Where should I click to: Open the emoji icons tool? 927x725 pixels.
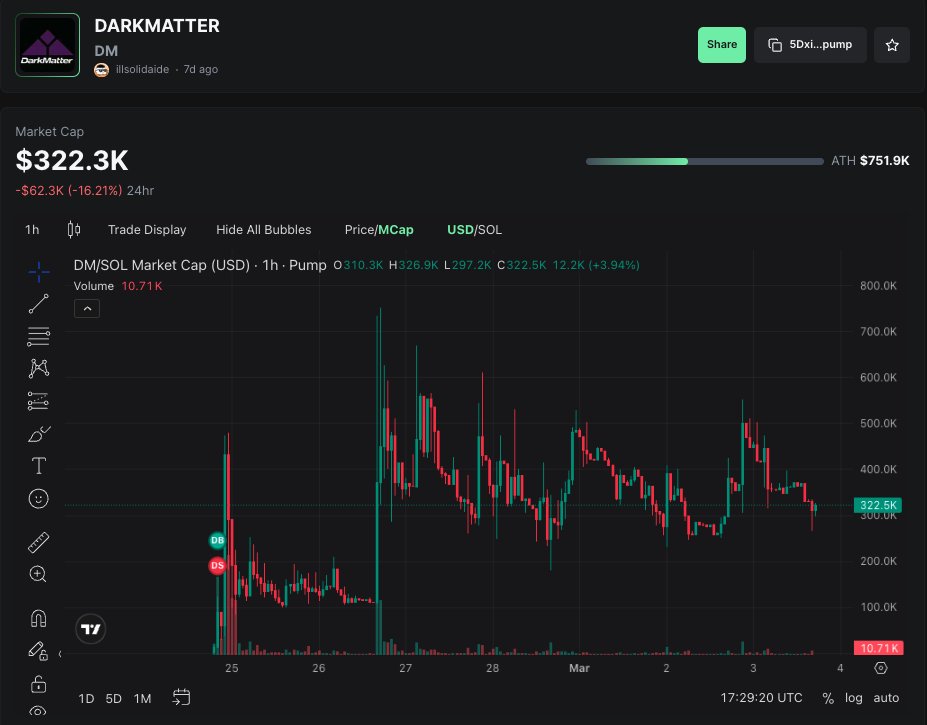click(39, 499)
